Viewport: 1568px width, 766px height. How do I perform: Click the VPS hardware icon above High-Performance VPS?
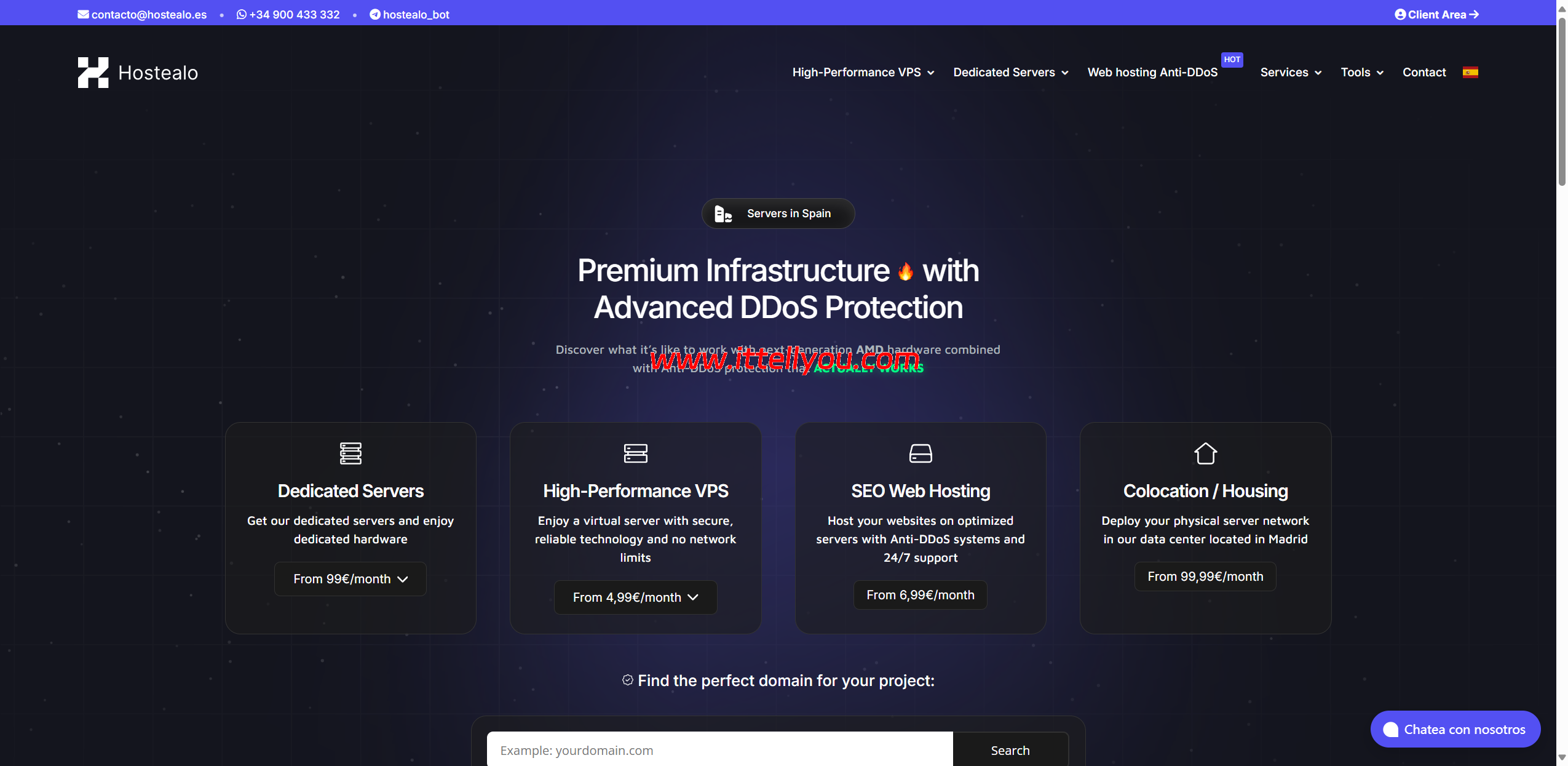click(635, 453)
